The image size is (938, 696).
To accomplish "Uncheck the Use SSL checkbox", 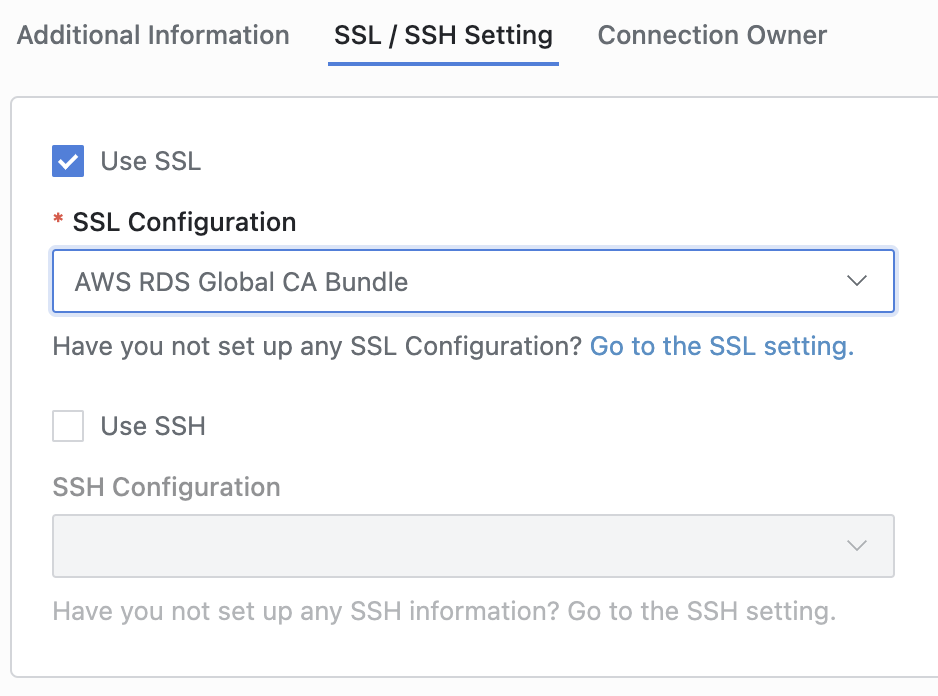I will tap(68, 161).
